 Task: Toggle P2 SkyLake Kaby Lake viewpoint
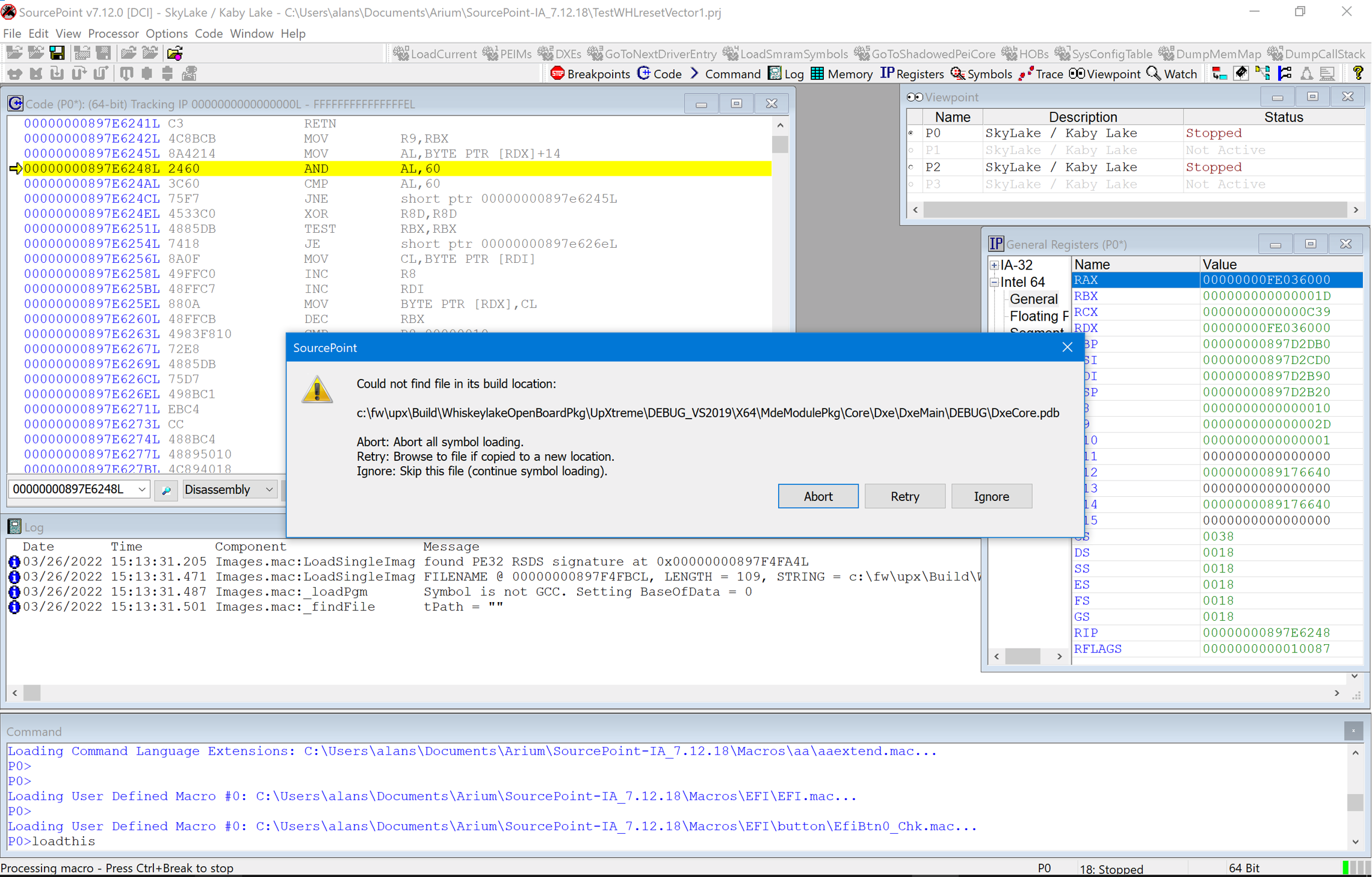pos(912,166)
